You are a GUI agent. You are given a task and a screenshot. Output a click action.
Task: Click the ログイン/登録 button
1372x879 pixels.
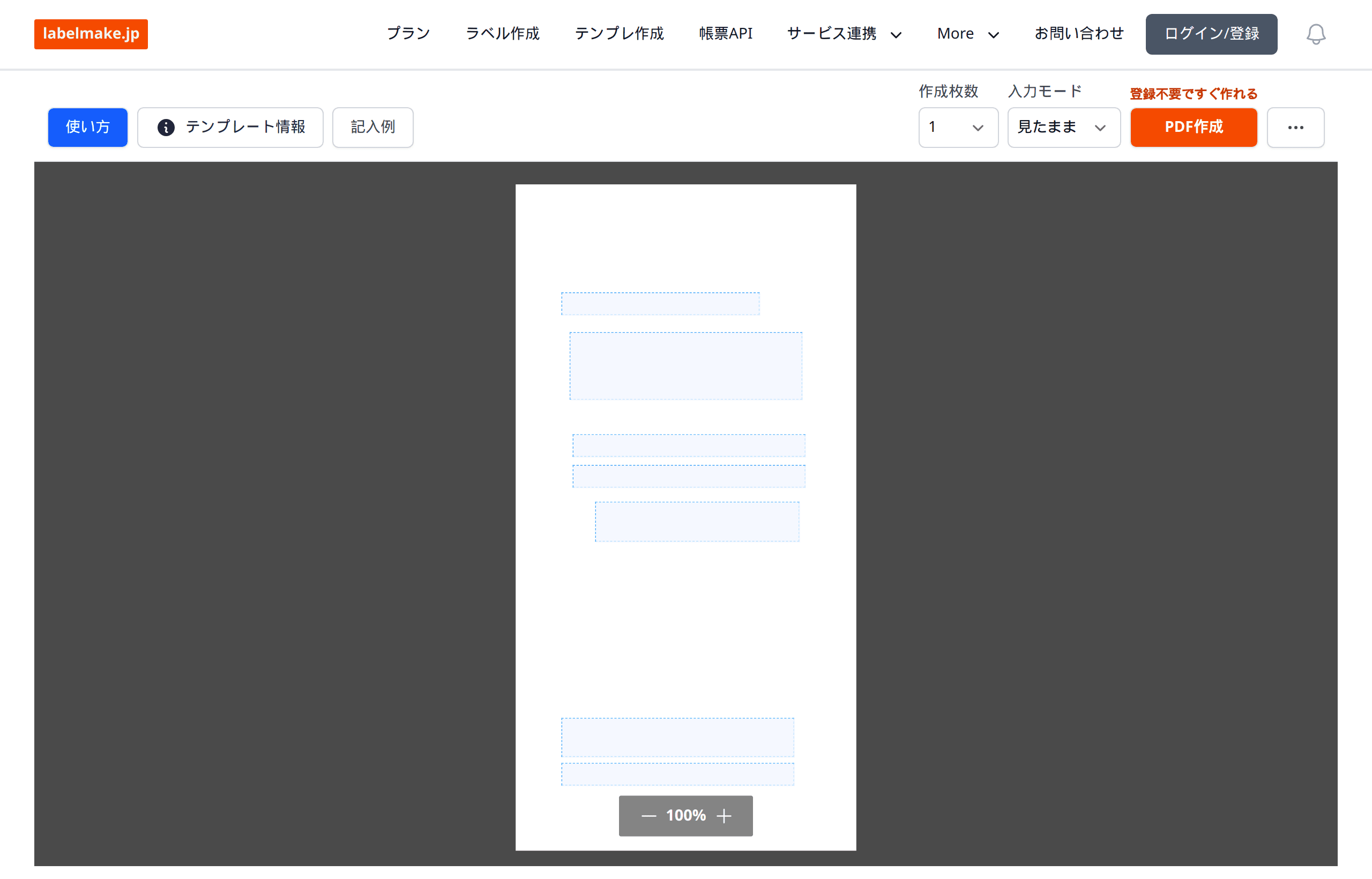(1211, 34)
